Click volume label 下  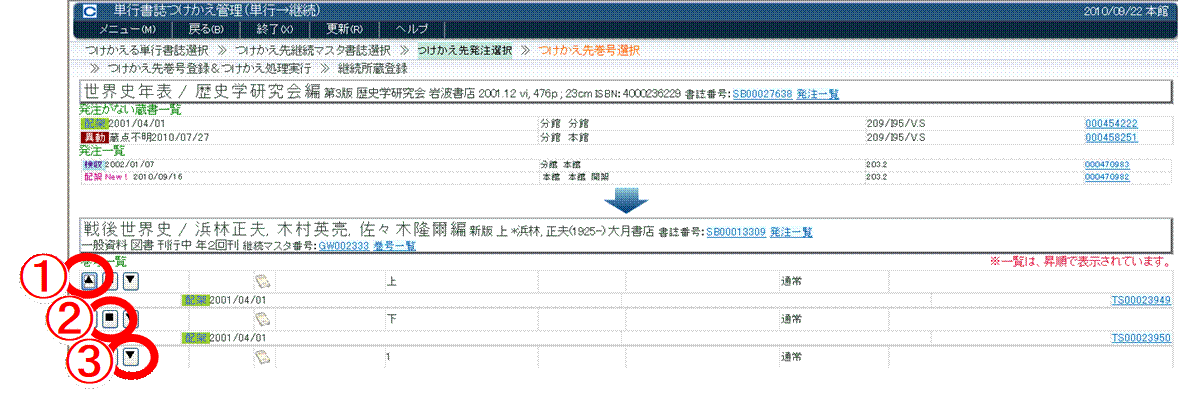(391, 319)
